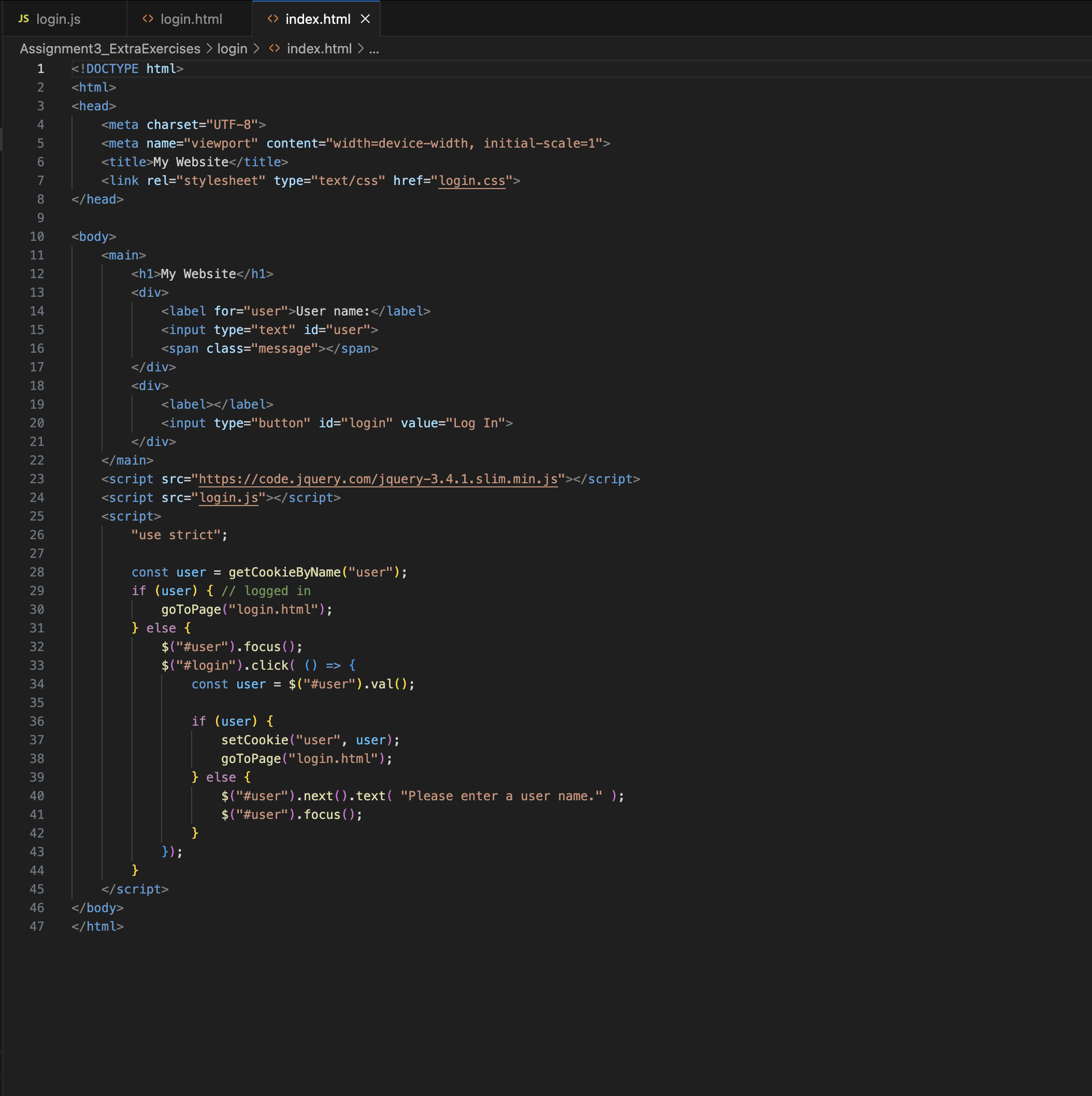The image size is (1092, 1096).
Task: Expand the index.html breadcrumb symbol list
Action: click(x=319, y=49)
